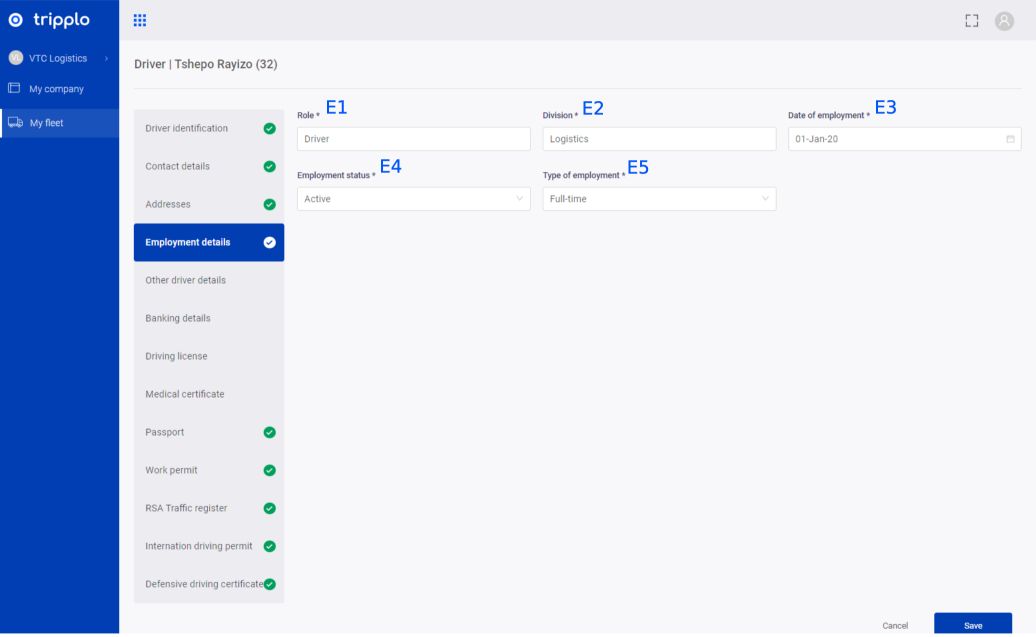The image size is (1036, 637).
Task: Focus the Division text field
Action: [659, 139]
